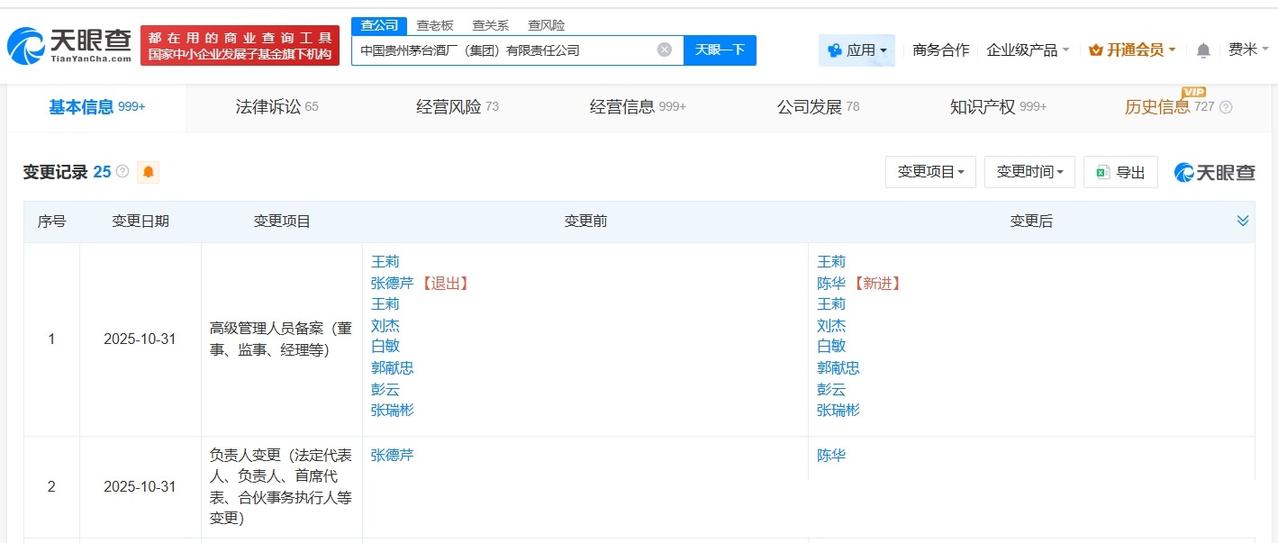Switch to the 法律诉讼 tab
1278x543 pixels.
click(277, 107)
